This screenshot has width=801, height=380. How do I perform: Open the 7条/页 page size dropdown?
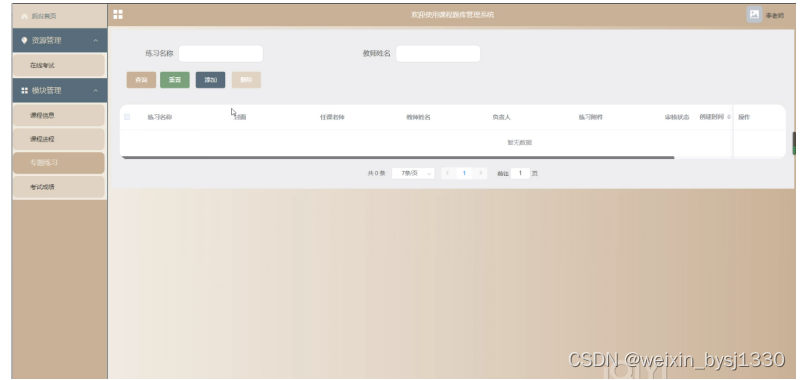click(x=413, y=173)
